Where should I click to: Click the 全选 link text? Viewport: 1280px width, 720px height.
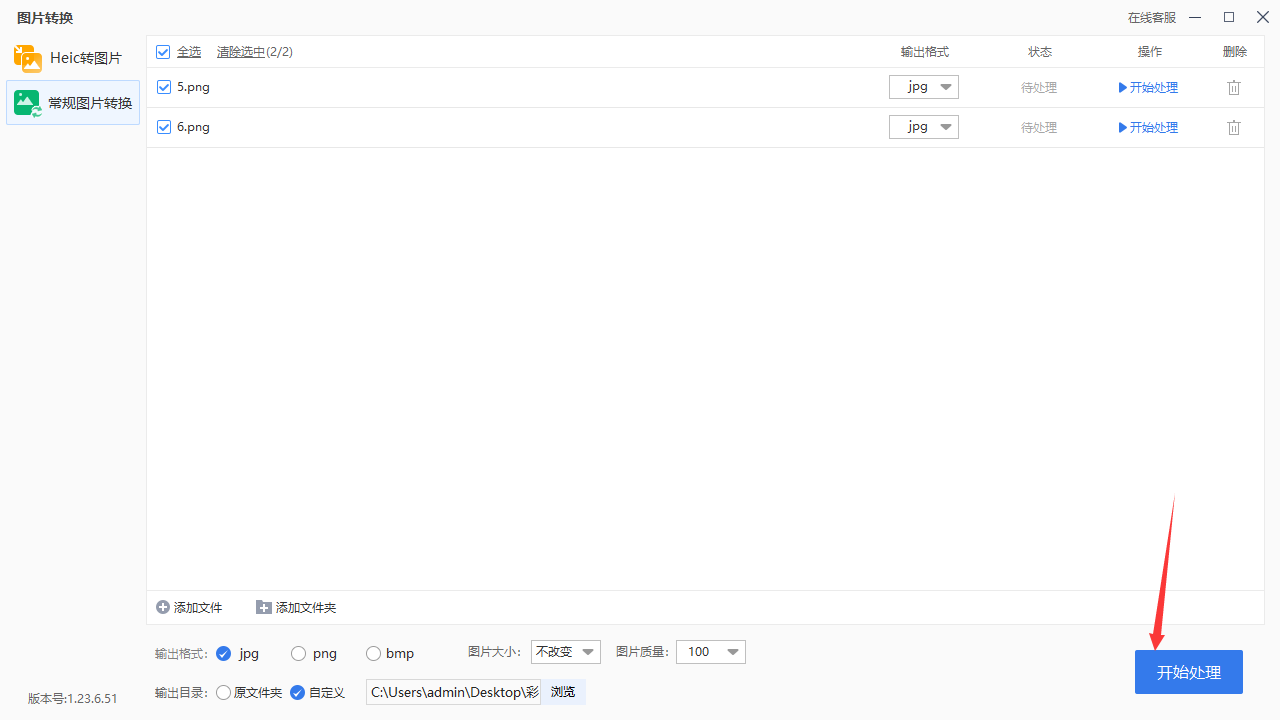(x=189, y=52)
